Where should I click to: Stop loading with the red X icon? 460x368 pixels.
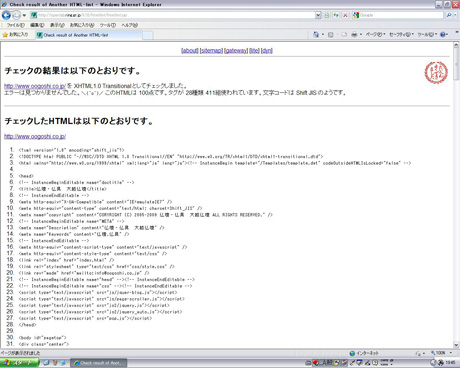[x=345, y=15]
